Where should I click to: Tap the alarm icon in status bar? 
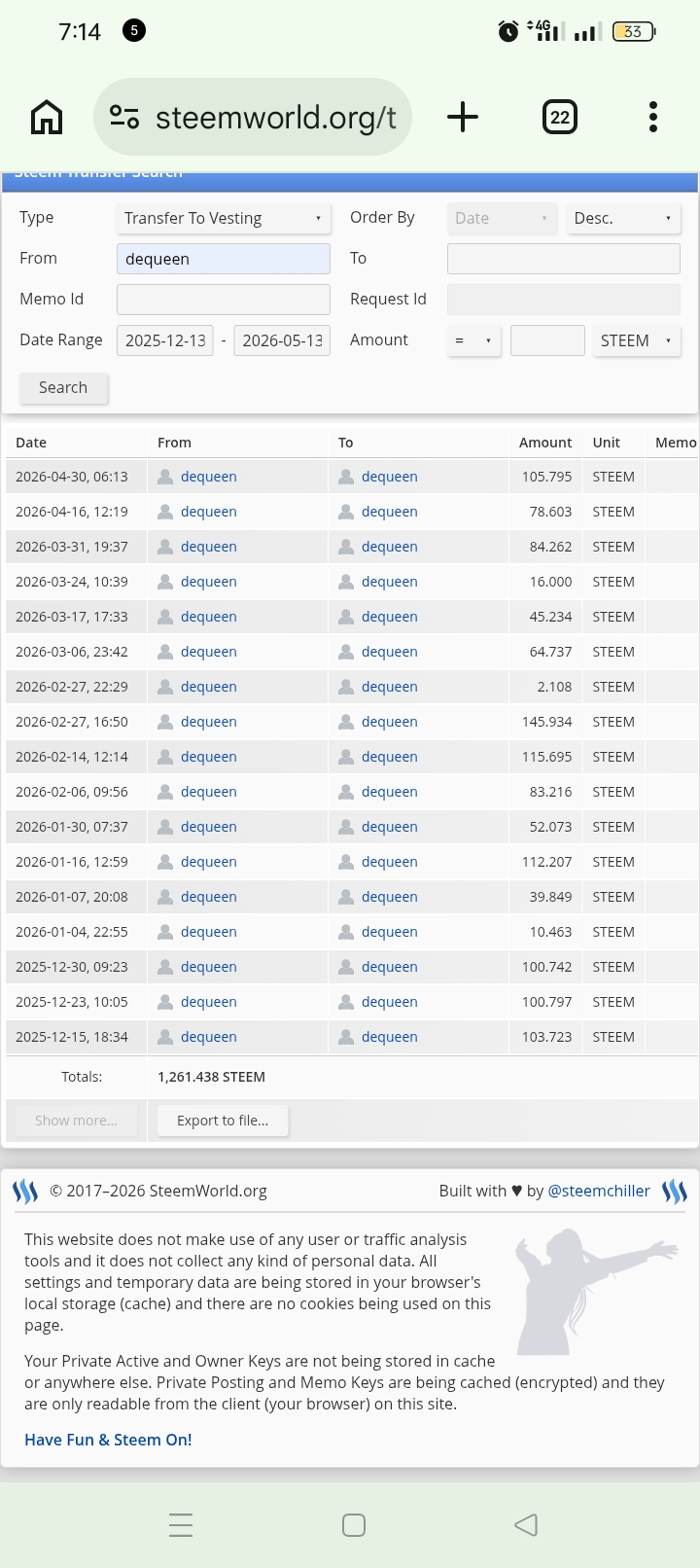pos(508,32)
